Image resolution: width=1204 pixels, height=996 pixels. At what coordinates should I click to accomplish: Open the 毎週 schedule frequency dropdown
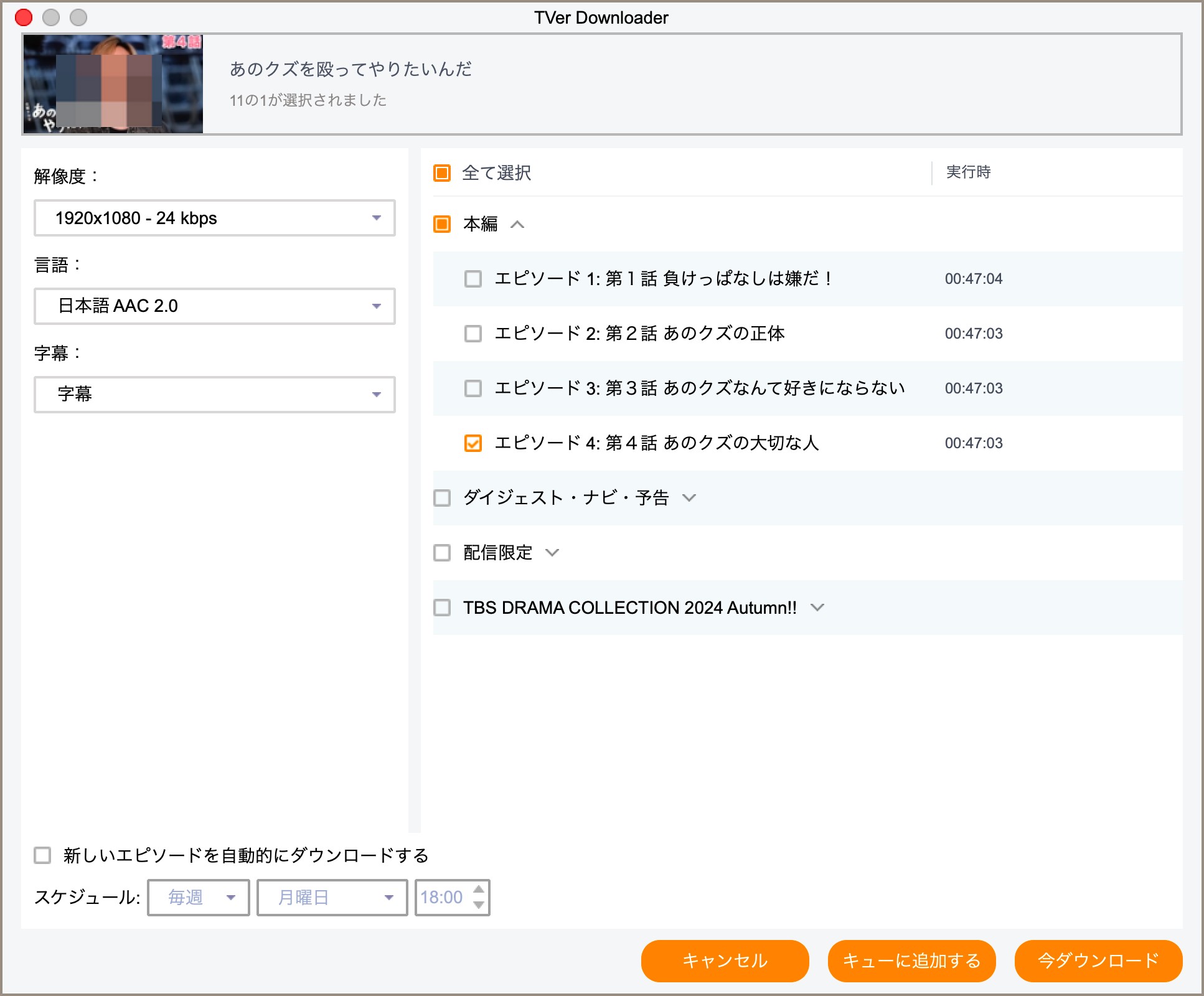(x=199, y=898)
